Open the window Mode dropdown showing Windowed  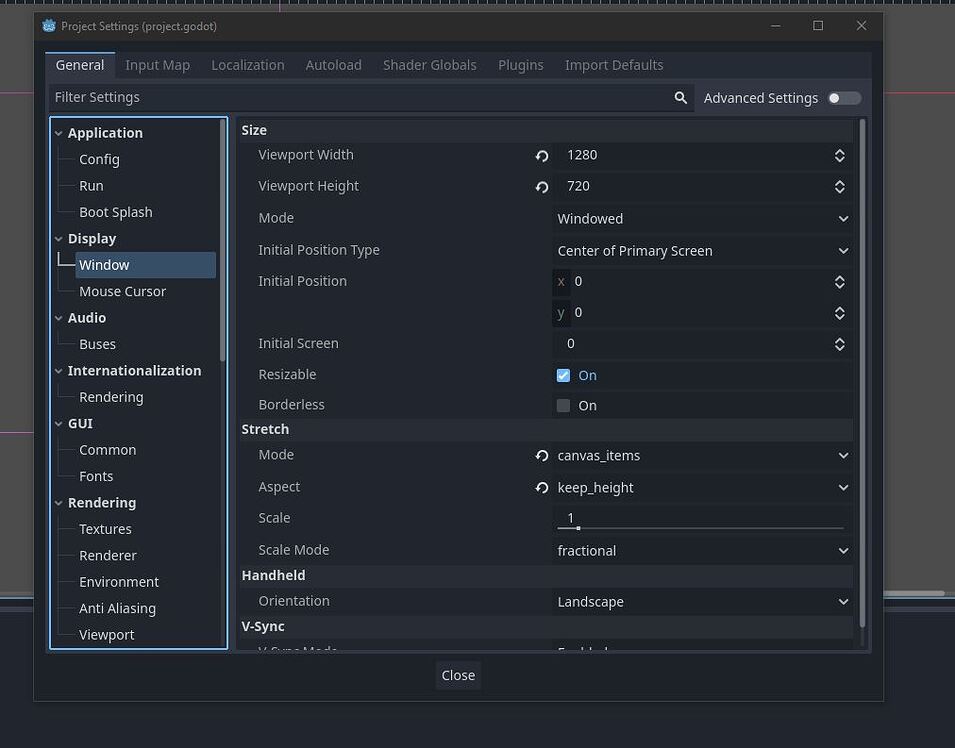(x=702, y=219)
